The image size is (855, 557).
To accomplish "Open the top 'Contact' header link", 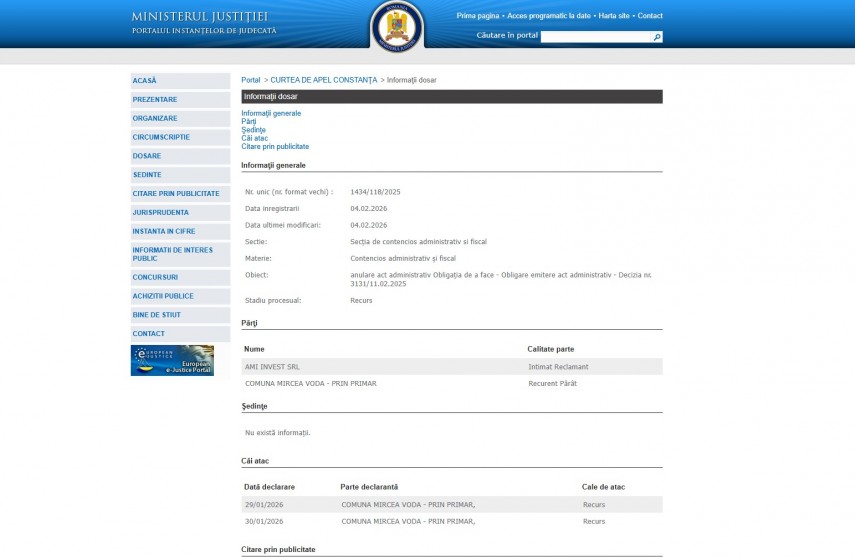I will 650,16.
